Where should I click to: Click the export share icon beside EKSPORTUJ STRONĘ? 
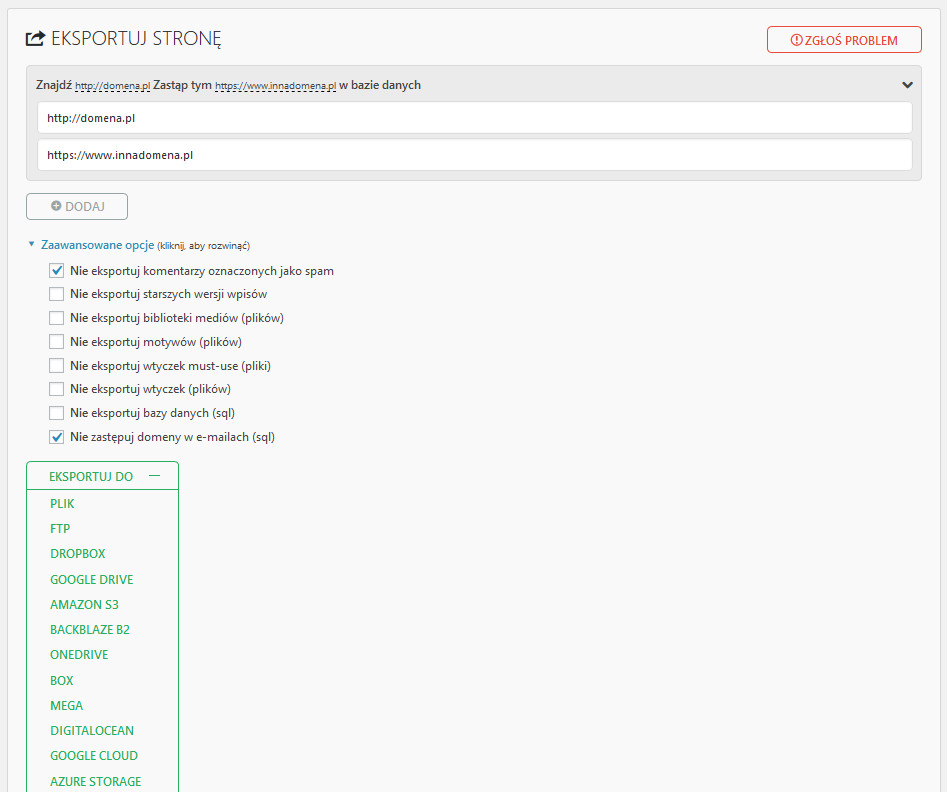point(35,39)
